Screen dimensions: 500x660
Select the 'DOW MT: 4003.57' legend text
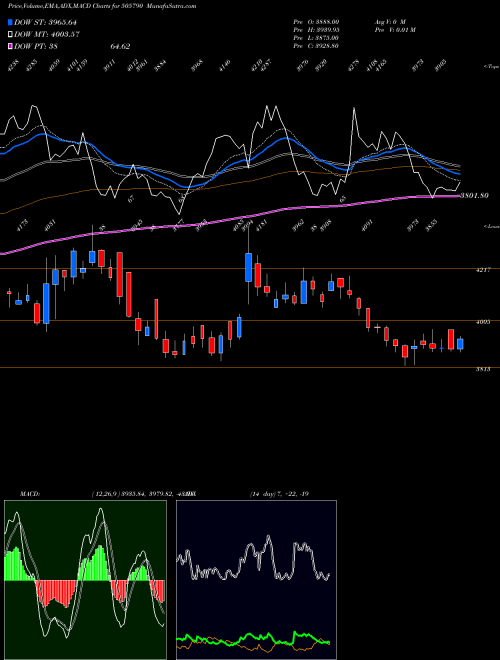point(47,35)
